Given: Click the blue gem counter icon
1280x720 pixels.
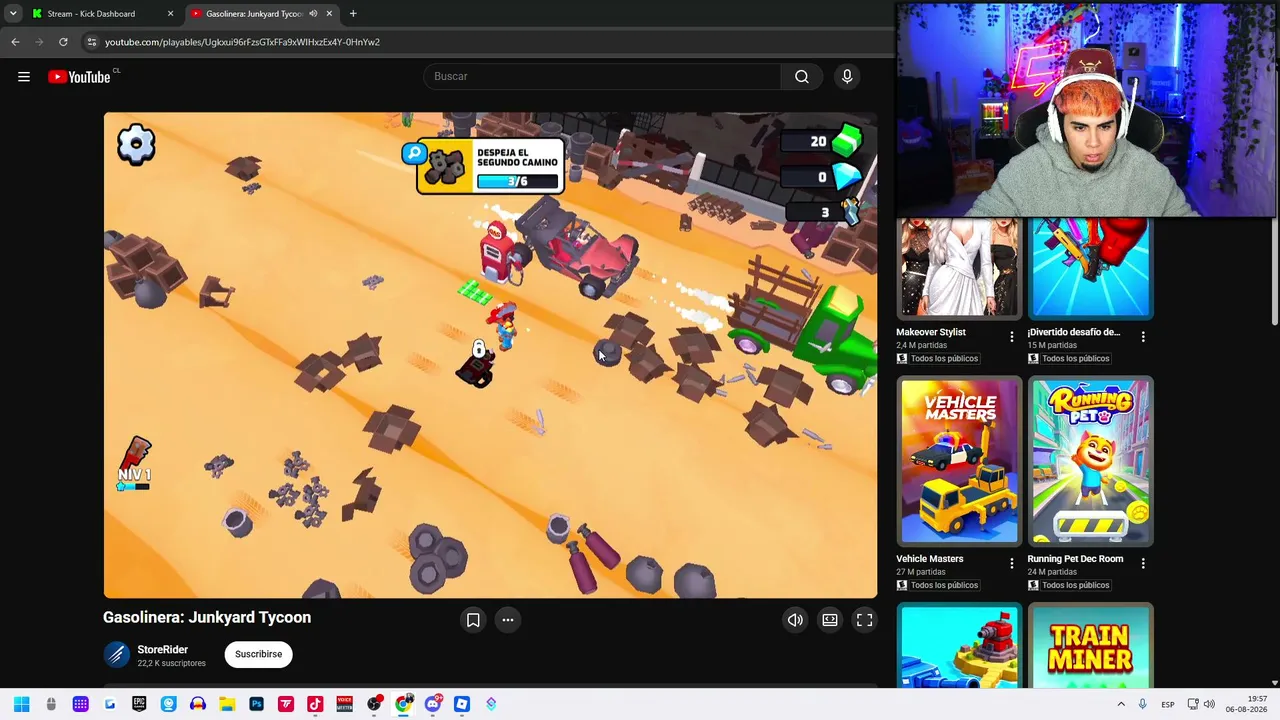Looking at the screenshot, I should tap(847, 176).
